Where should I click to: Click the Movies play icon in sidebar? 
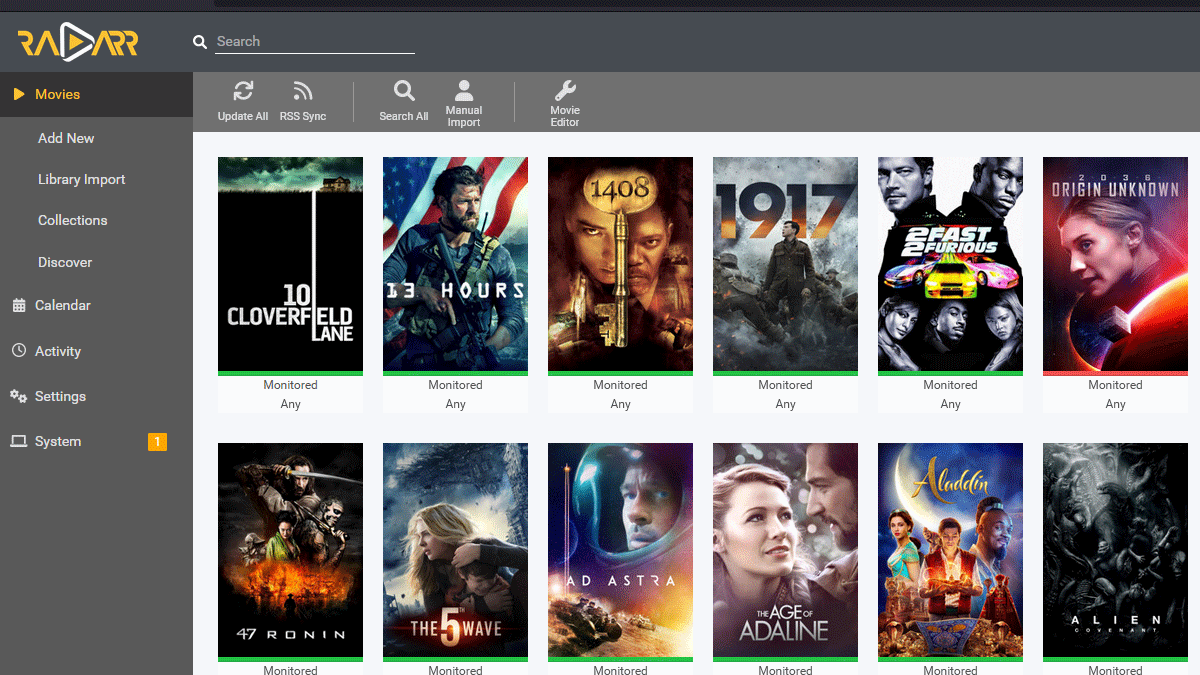pyautogui.click(x=18, y=94)
